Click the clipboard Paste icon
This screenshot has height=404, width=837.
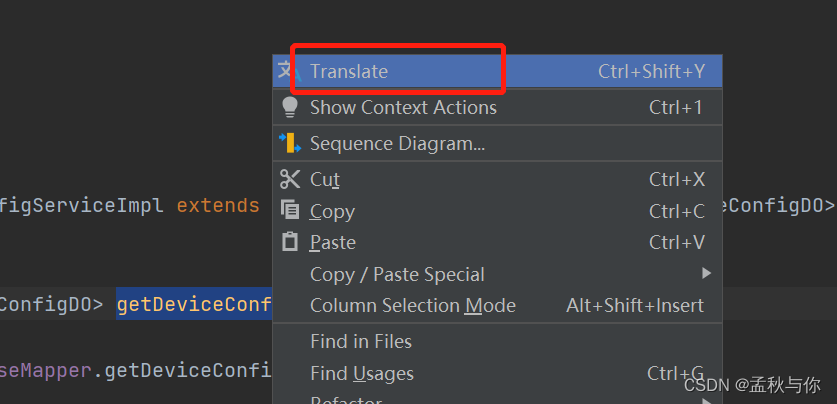pos(290,242)
